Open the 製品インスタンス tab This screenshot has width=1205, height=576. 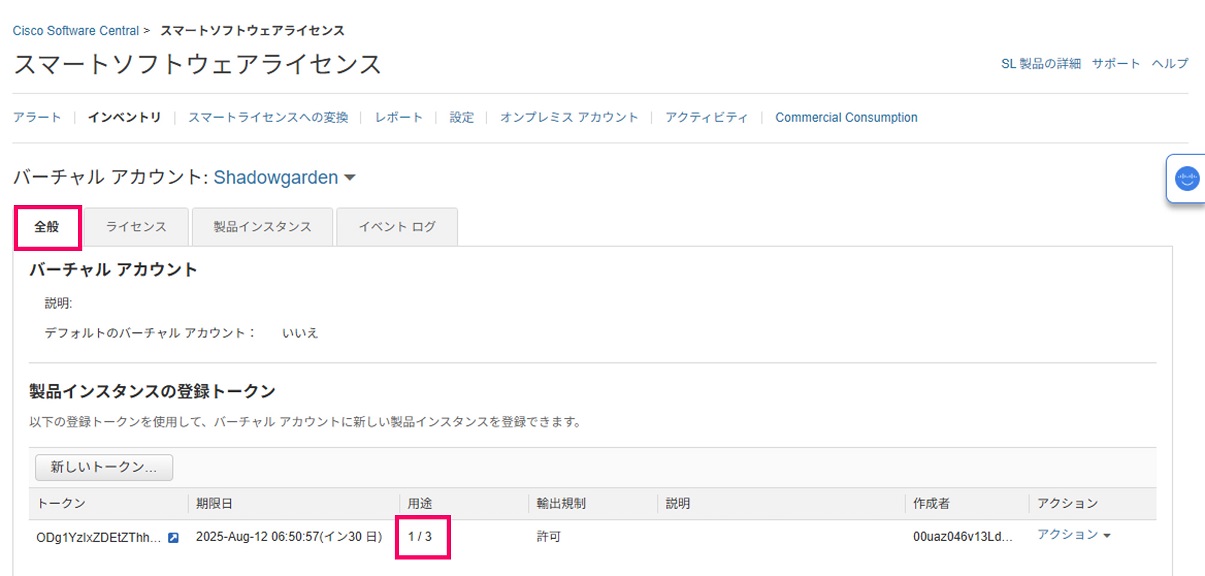pyautogui.click(x=262, y=227)
